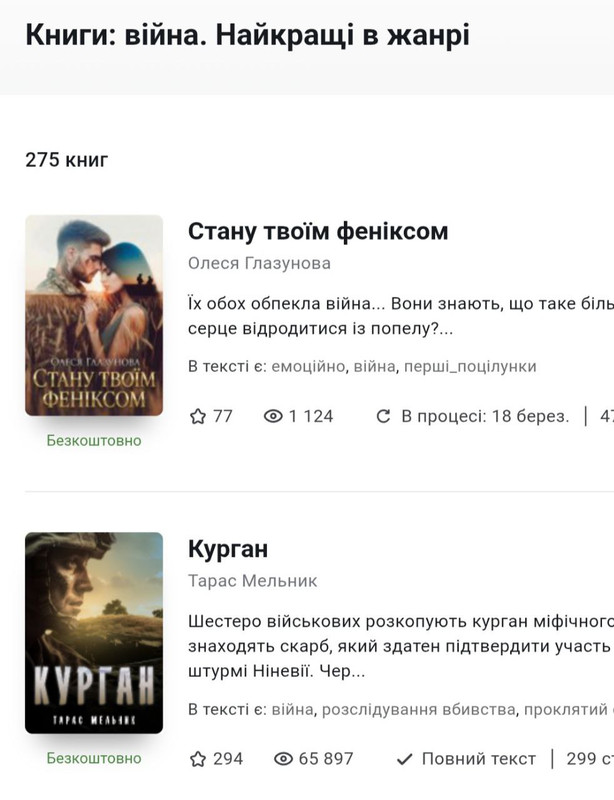The height and width of the screenshot is (800, 614).
Task: Click the checkmark icon beside Повний текст
Action: (x=404, y=759)
